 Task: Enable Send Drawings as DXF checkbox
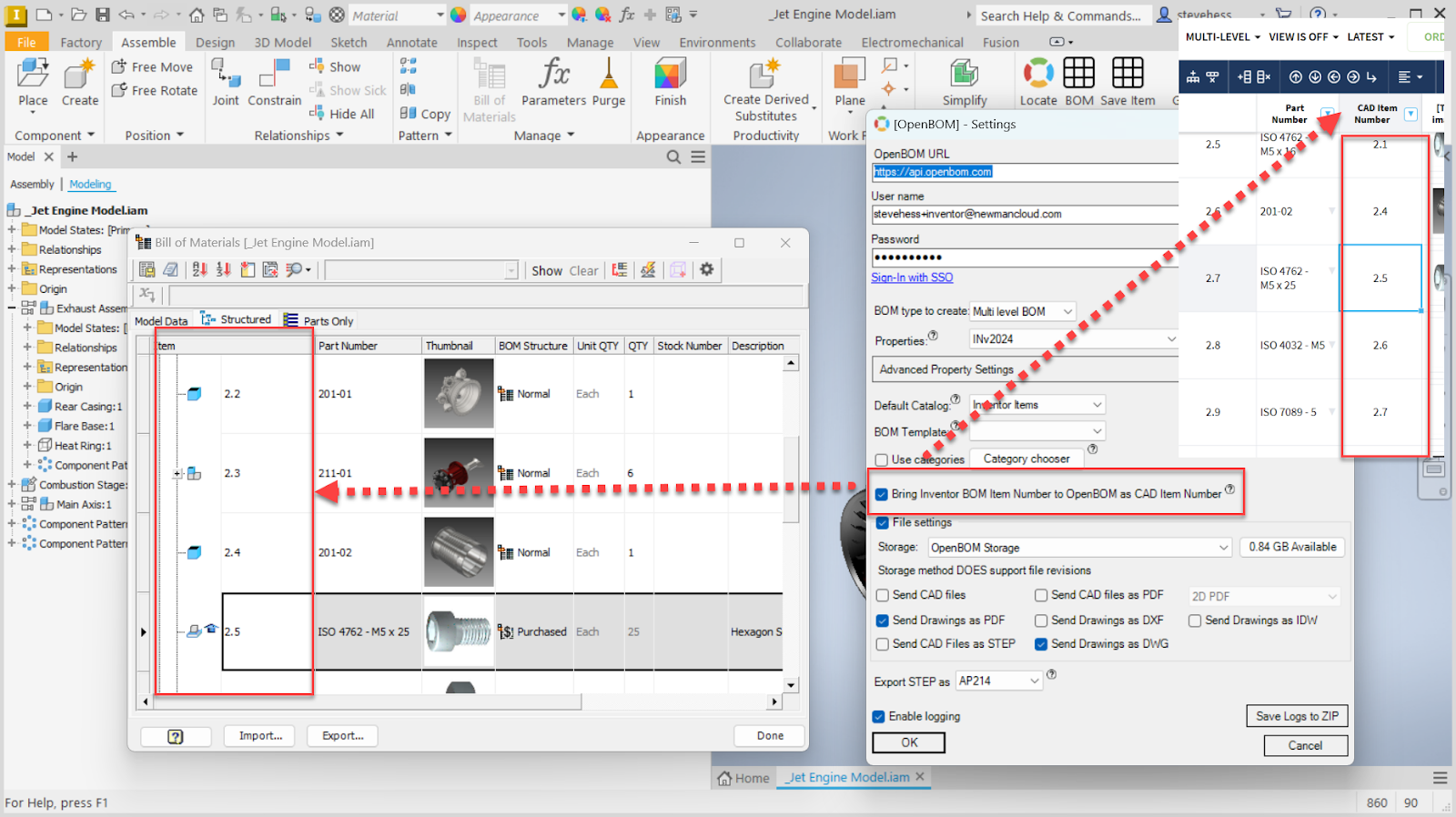click(x=1041, y=620)
